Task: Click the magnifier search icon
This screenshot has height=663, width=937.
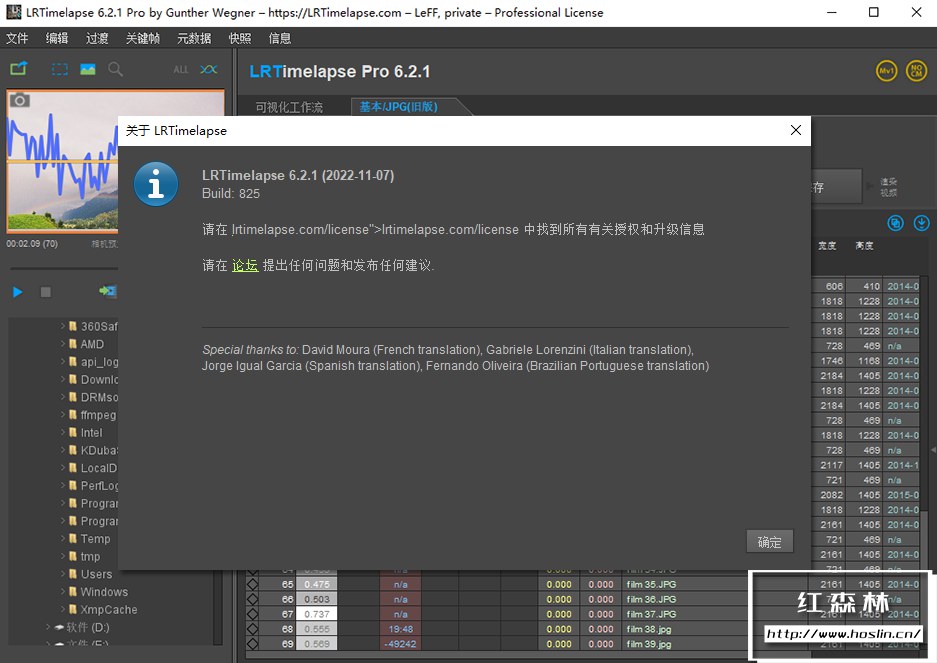Action: (x=115, y=69)
